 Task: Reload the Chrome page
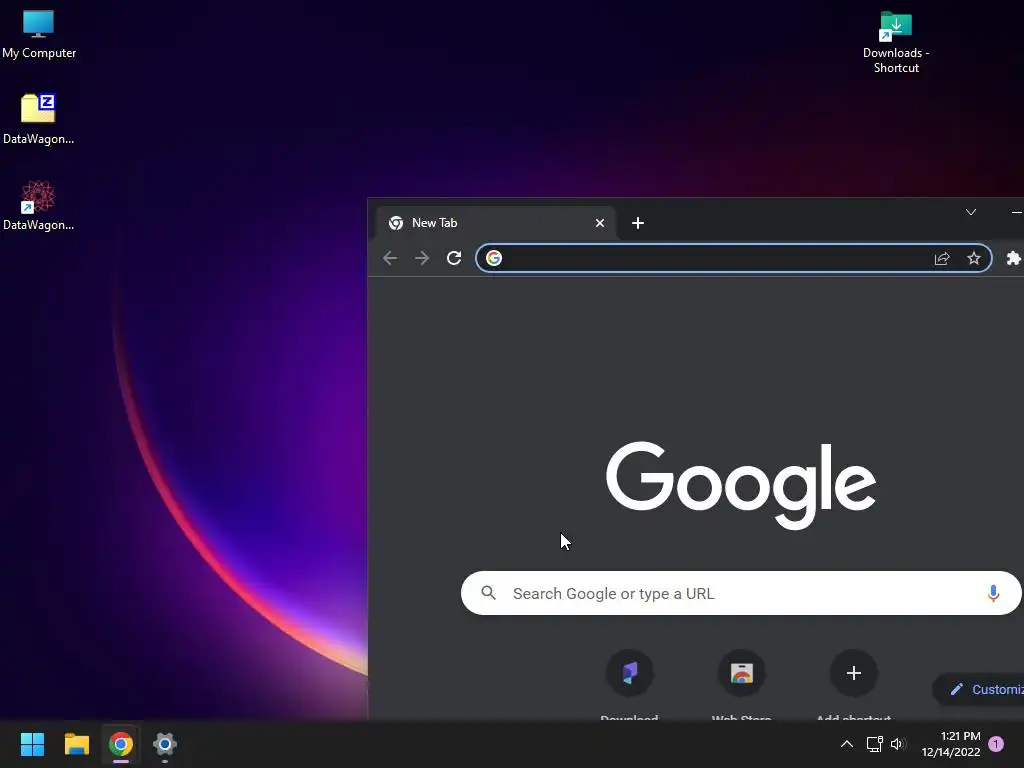click(454, 258)
